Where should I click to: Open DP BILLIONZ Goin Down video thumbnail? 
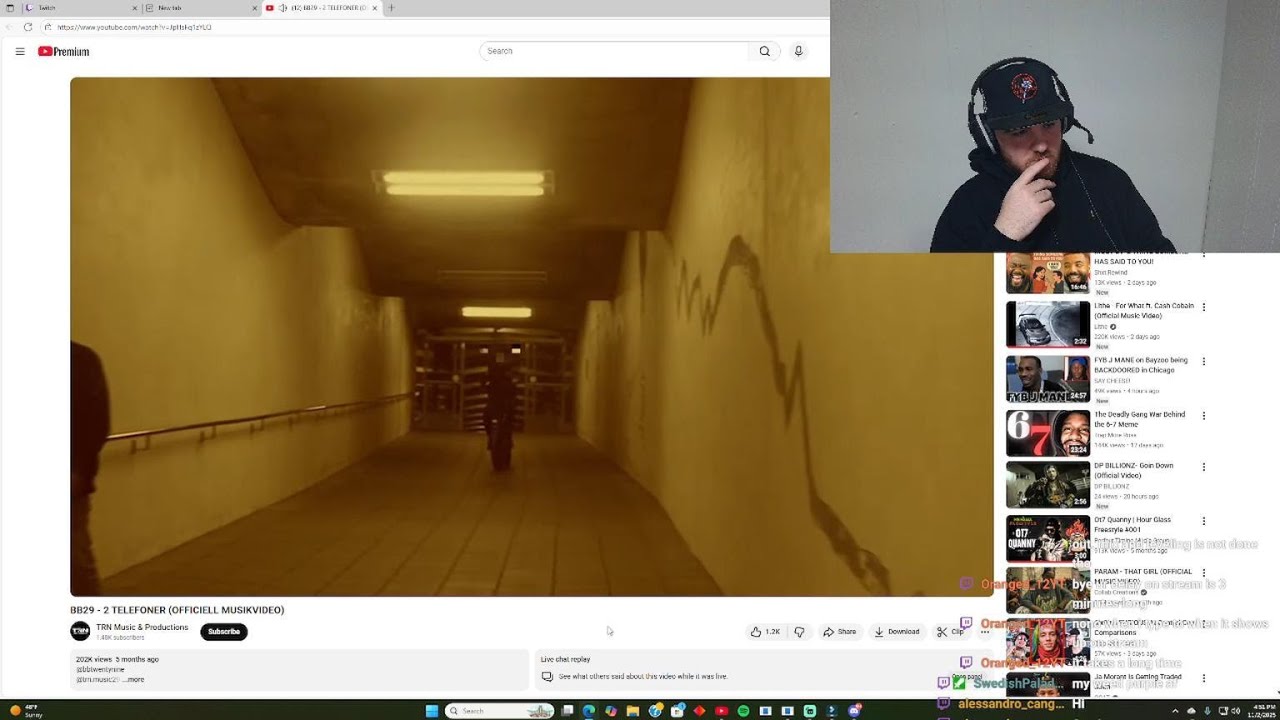coord(1048,485)
